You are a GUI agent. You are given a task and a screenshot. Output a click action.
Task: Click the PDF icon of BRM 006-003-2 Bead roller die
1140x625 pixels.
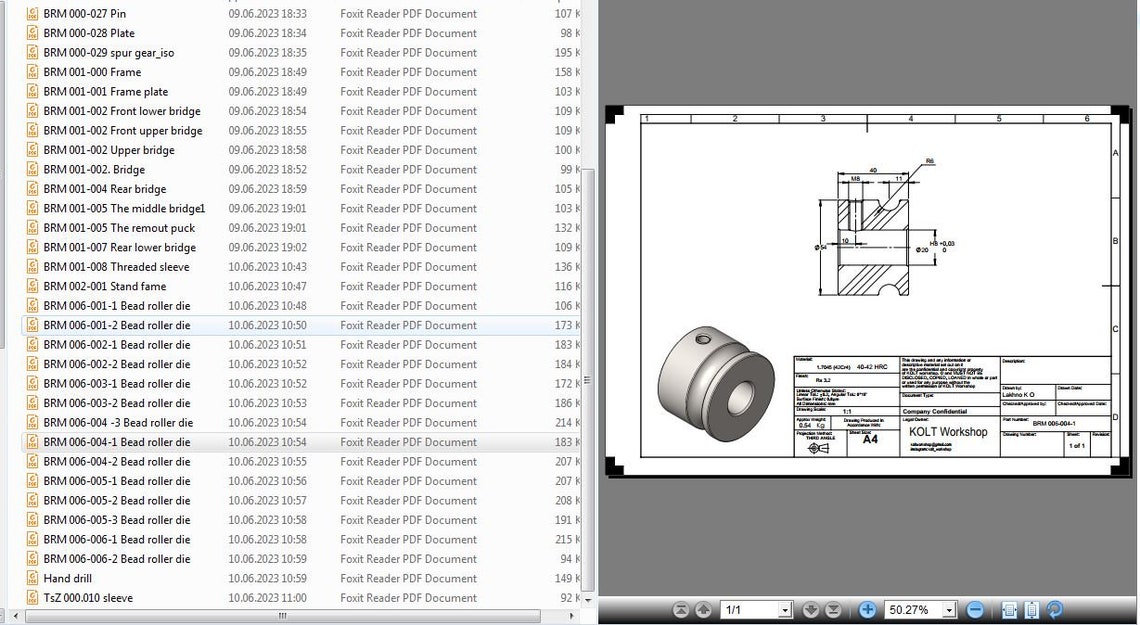click(32, 403)
